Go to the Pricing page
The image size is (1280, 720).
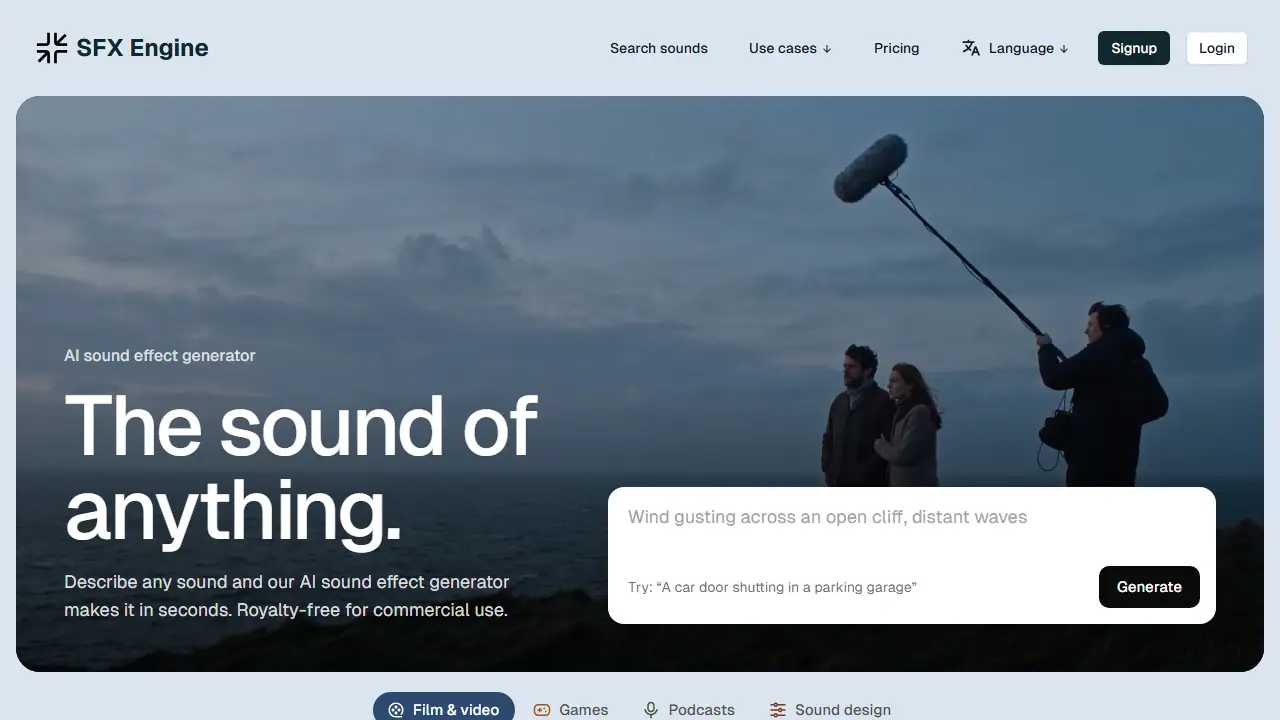[897, 48]
